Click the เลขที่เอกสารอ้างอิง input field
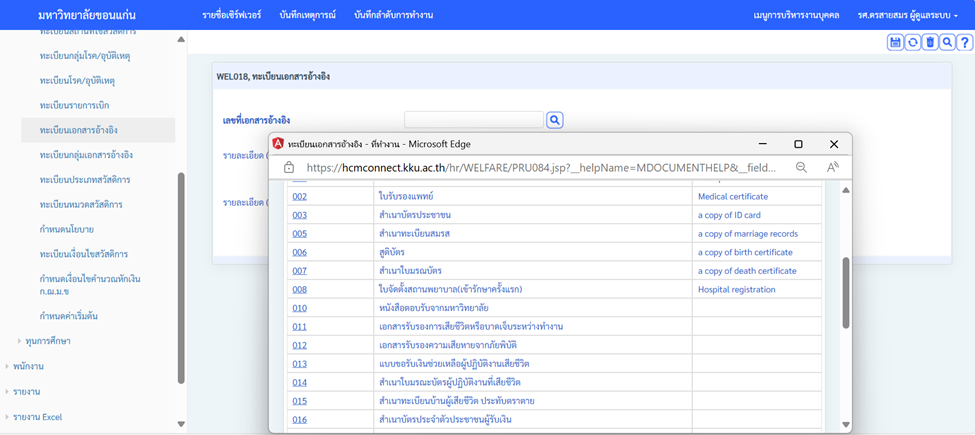 473,120
